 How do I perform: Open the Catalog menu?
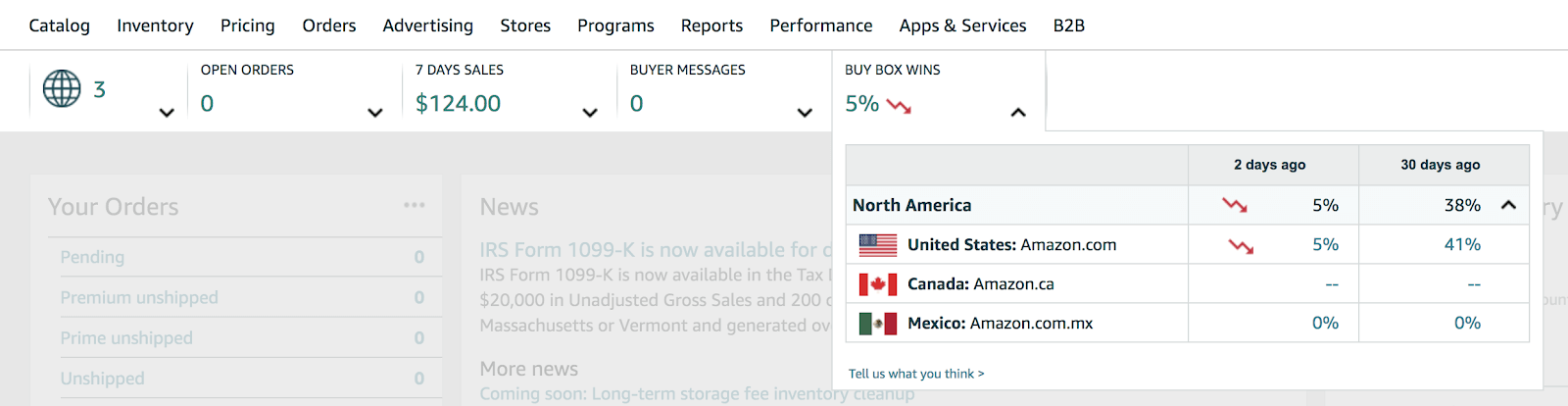tap(59, 25)
